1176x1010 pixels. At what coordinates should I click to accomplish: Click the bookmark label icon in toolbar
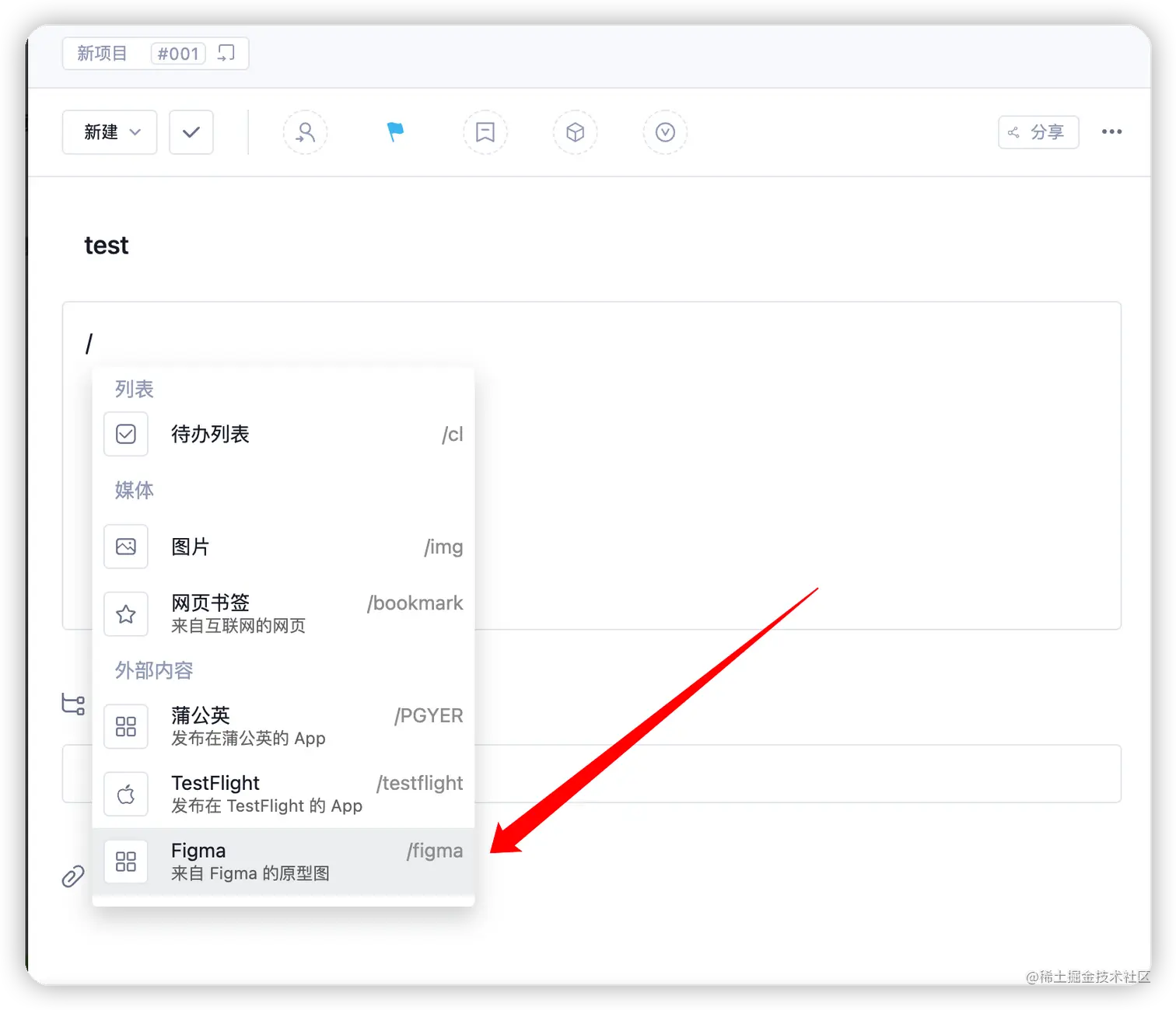point(485,132)
